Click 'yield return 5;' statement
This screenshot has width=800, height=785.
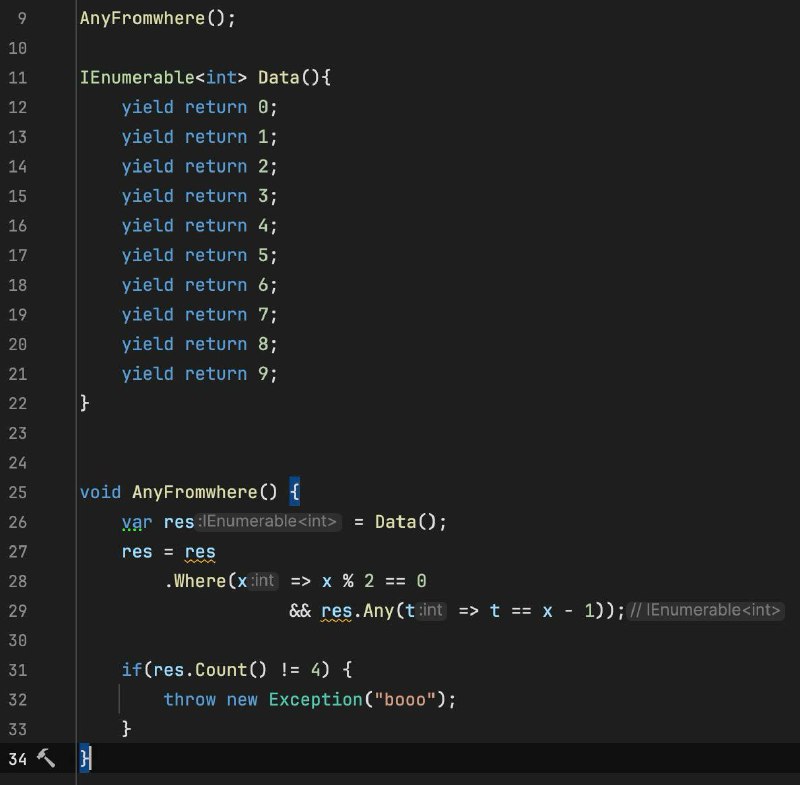199,255
